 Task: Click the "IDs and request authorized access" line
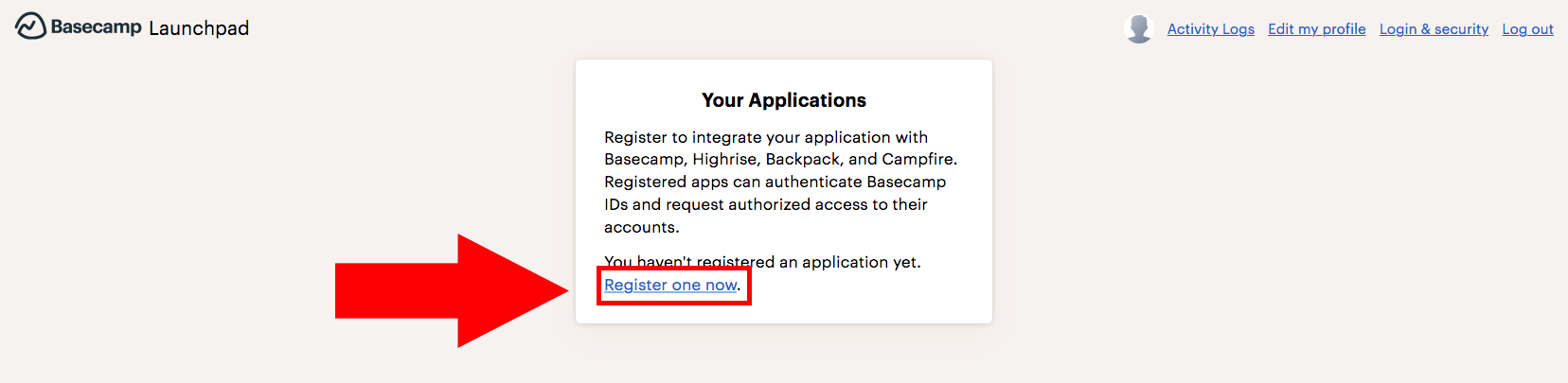click(766, 204)
